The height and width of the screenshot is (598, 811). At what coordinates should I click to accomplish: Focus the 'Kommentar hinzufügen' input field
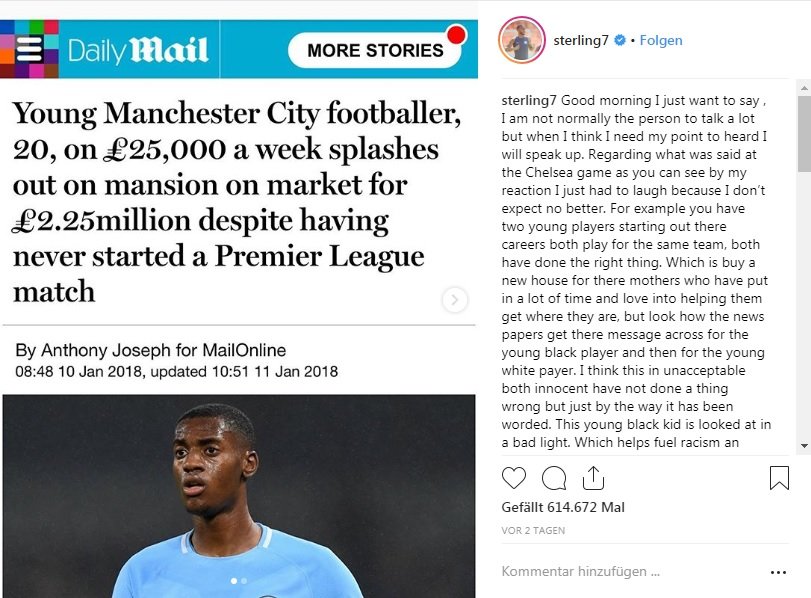[x=620, y=572]
